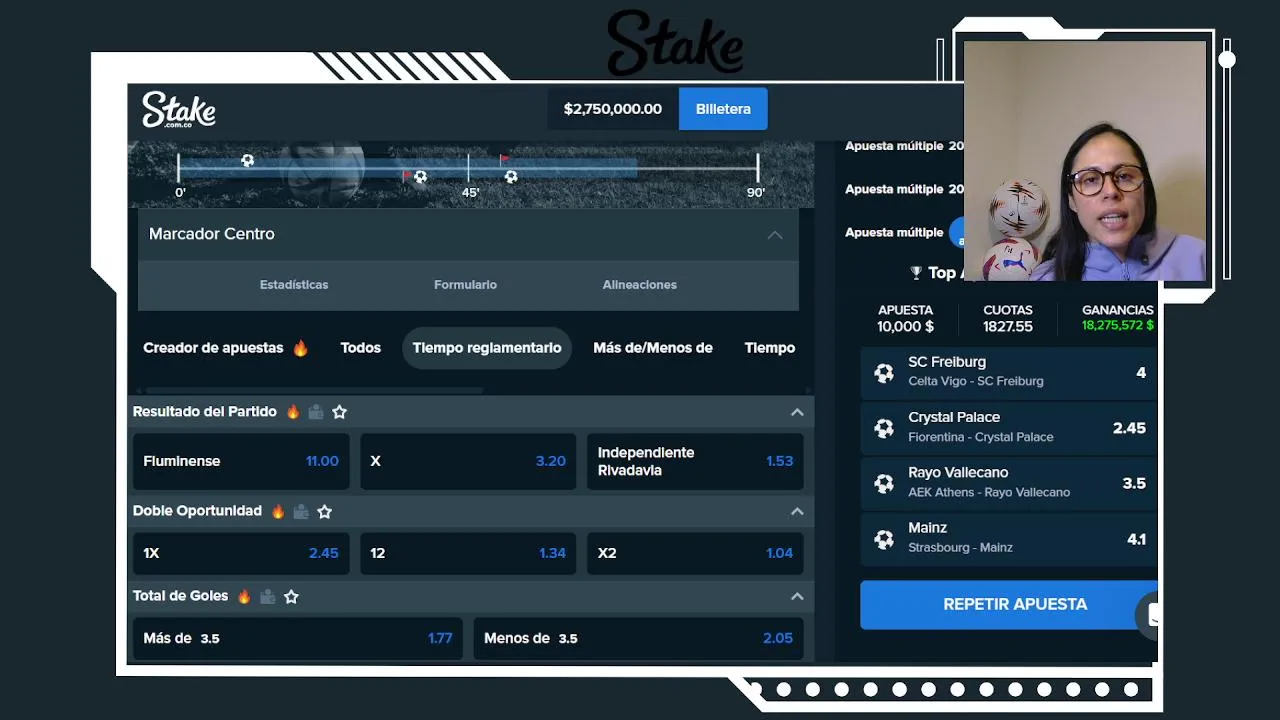Click the red flag marker before 45'
This screenshot has height=720, width=1280.
pos(407,176)
